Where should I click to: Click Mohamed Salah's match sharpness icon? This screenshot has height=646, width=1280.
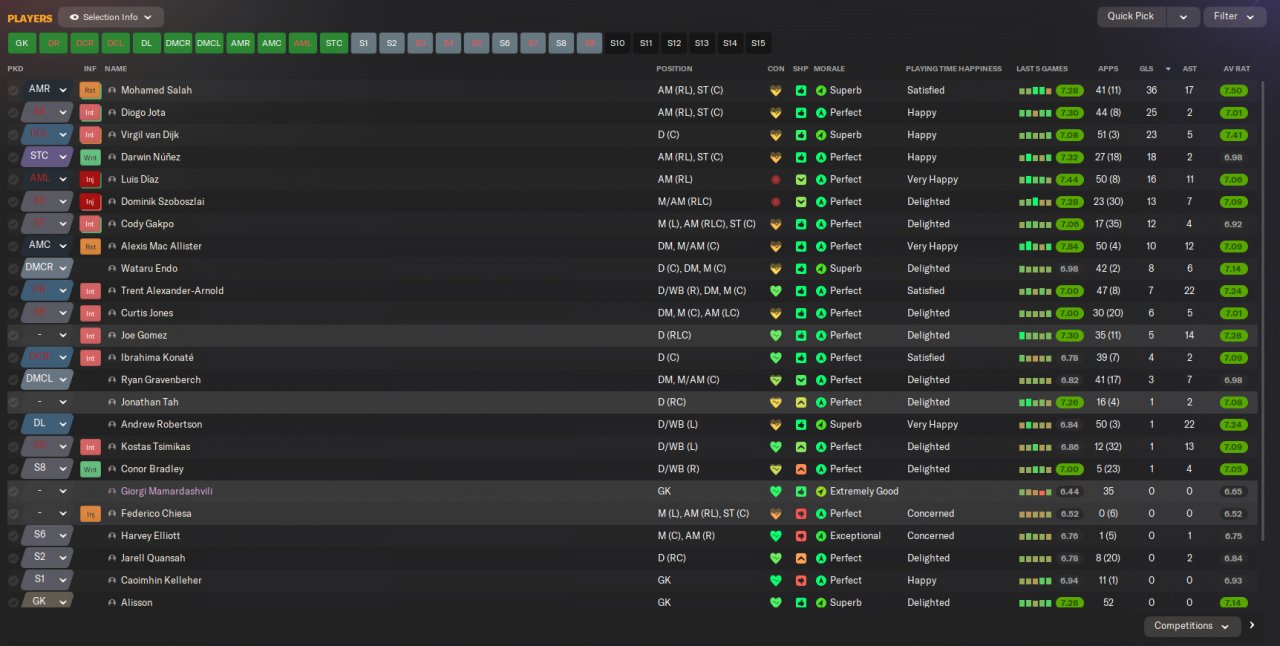click(x=801, y=90)
